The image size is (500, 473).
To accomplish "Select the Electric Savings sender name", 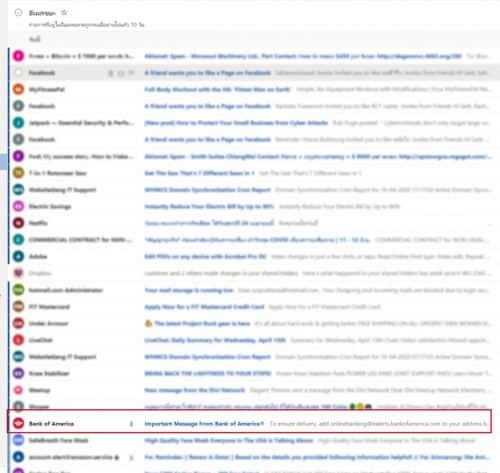I will tap(50, 206).
